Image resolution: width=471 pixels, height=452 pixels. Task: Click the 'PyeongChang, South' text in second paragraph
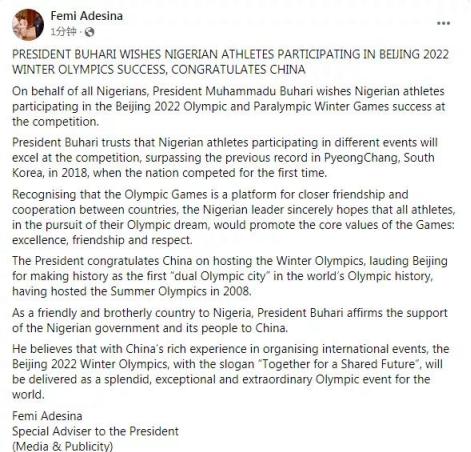point(379,158)
